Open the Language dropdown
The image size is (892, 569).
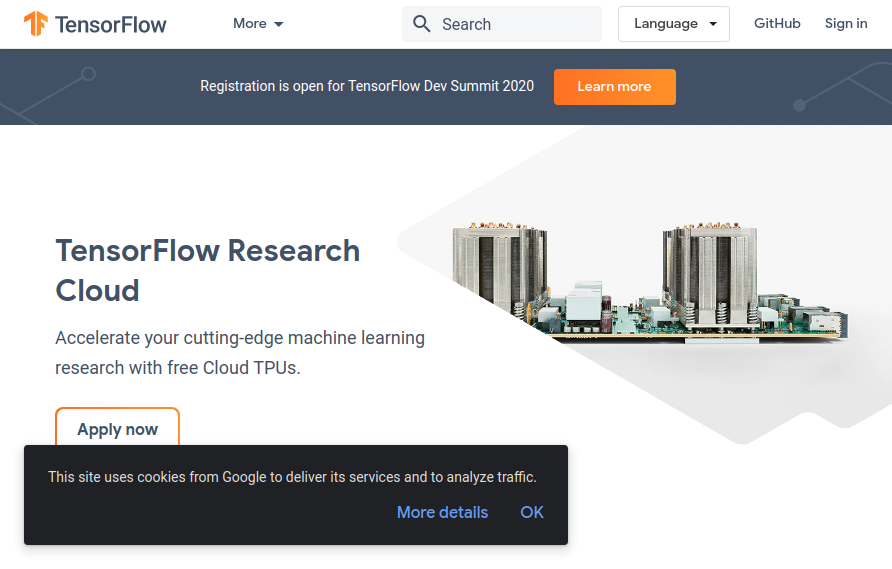pyautogui.click(x=674, y=24)
